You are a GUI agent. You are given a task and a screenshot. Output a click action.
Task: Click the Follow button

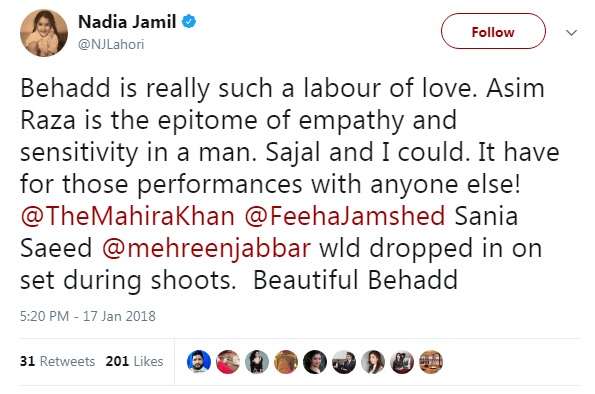[493, 31]
